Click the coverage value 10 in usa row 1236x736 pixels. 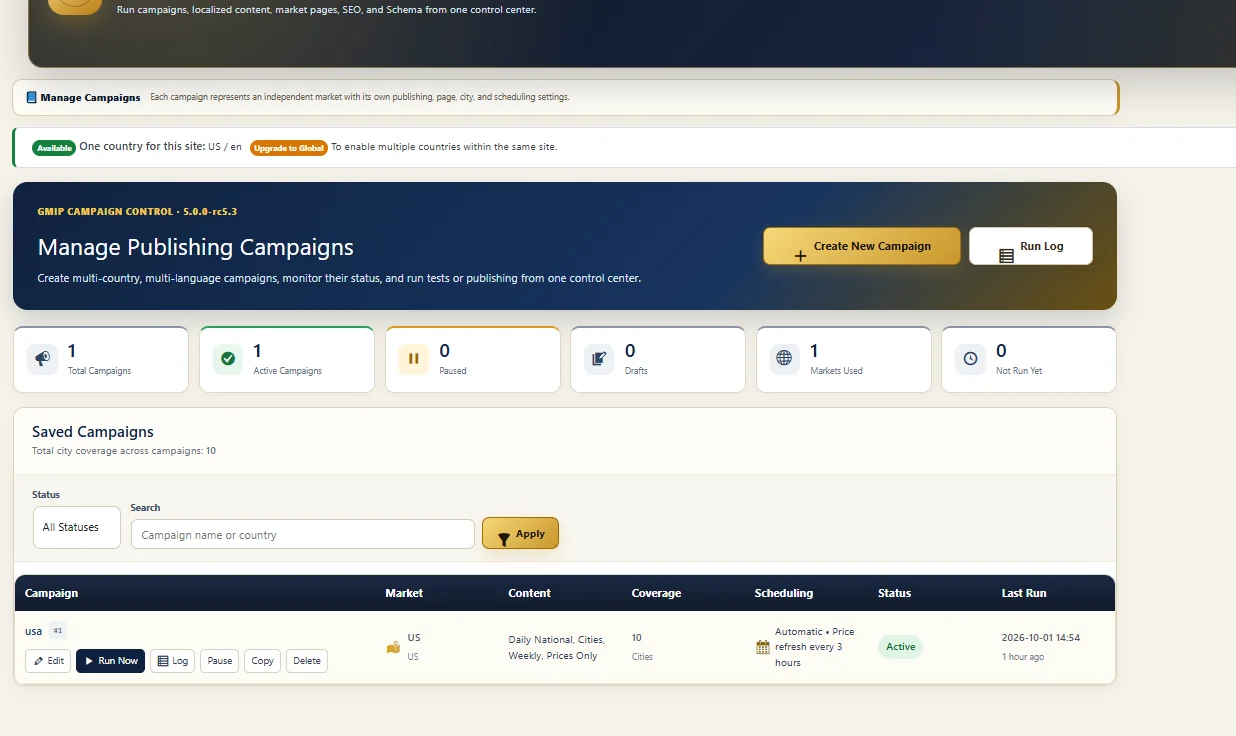pos(637,638)
